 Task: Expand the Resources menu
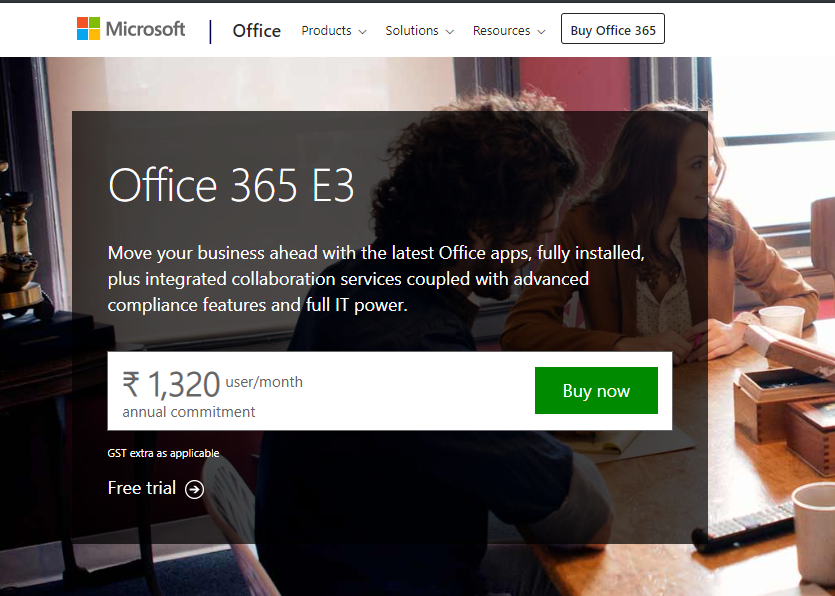(501, 31)
